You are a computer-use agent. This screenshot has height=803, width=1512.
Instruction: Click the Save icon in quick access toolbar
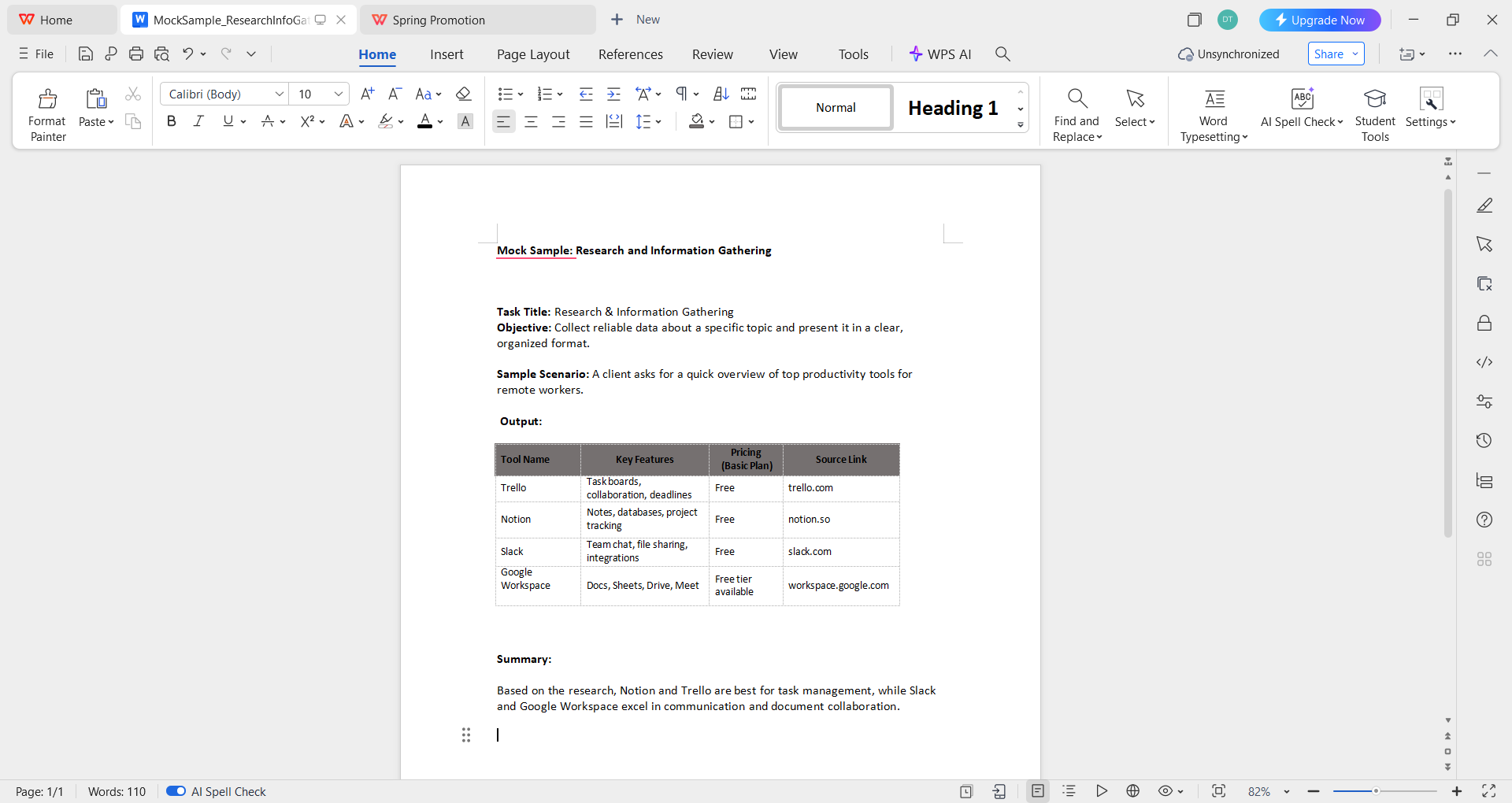86,54
